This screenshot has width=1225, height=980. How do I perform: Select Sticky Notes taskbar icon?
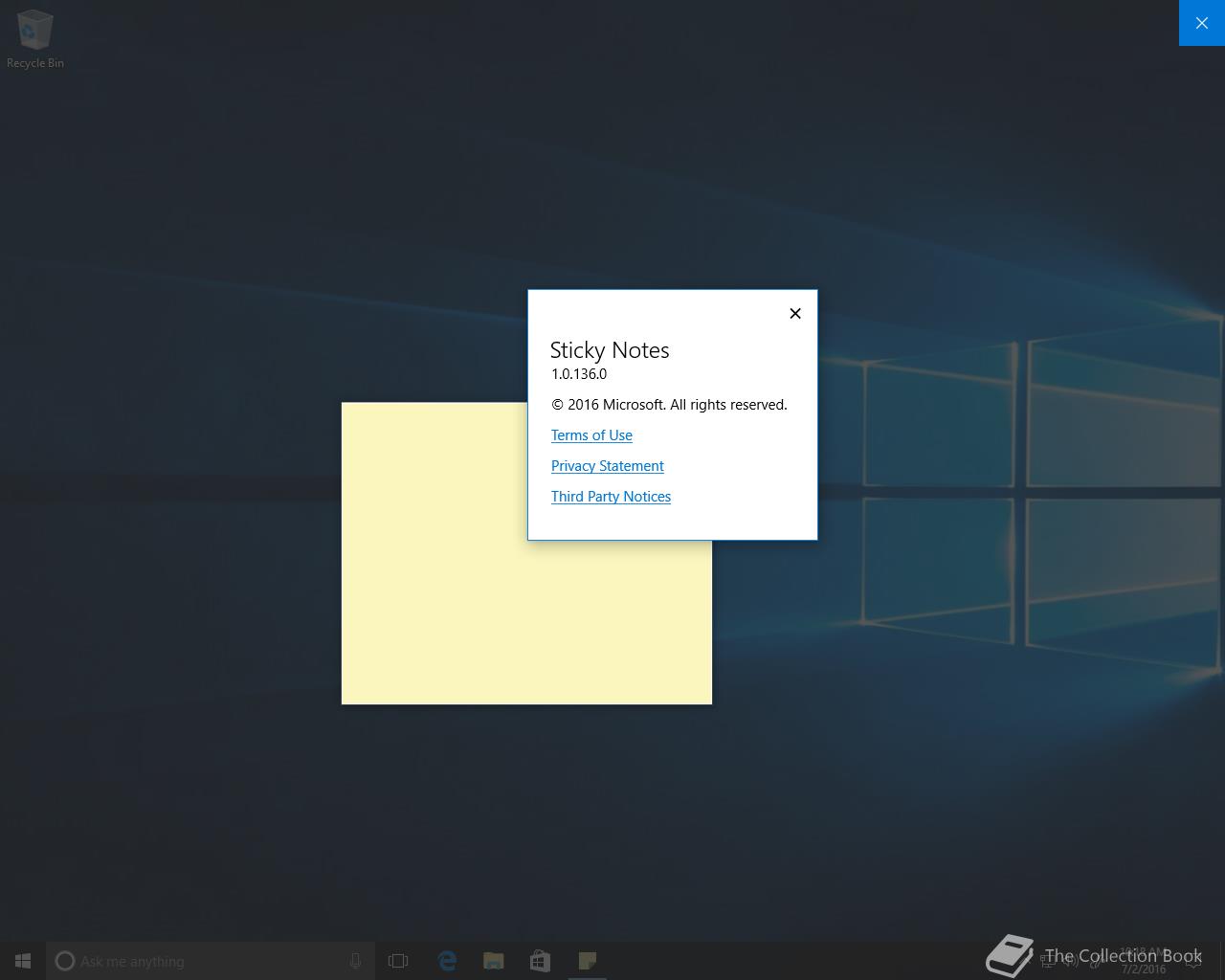(587, 961)
